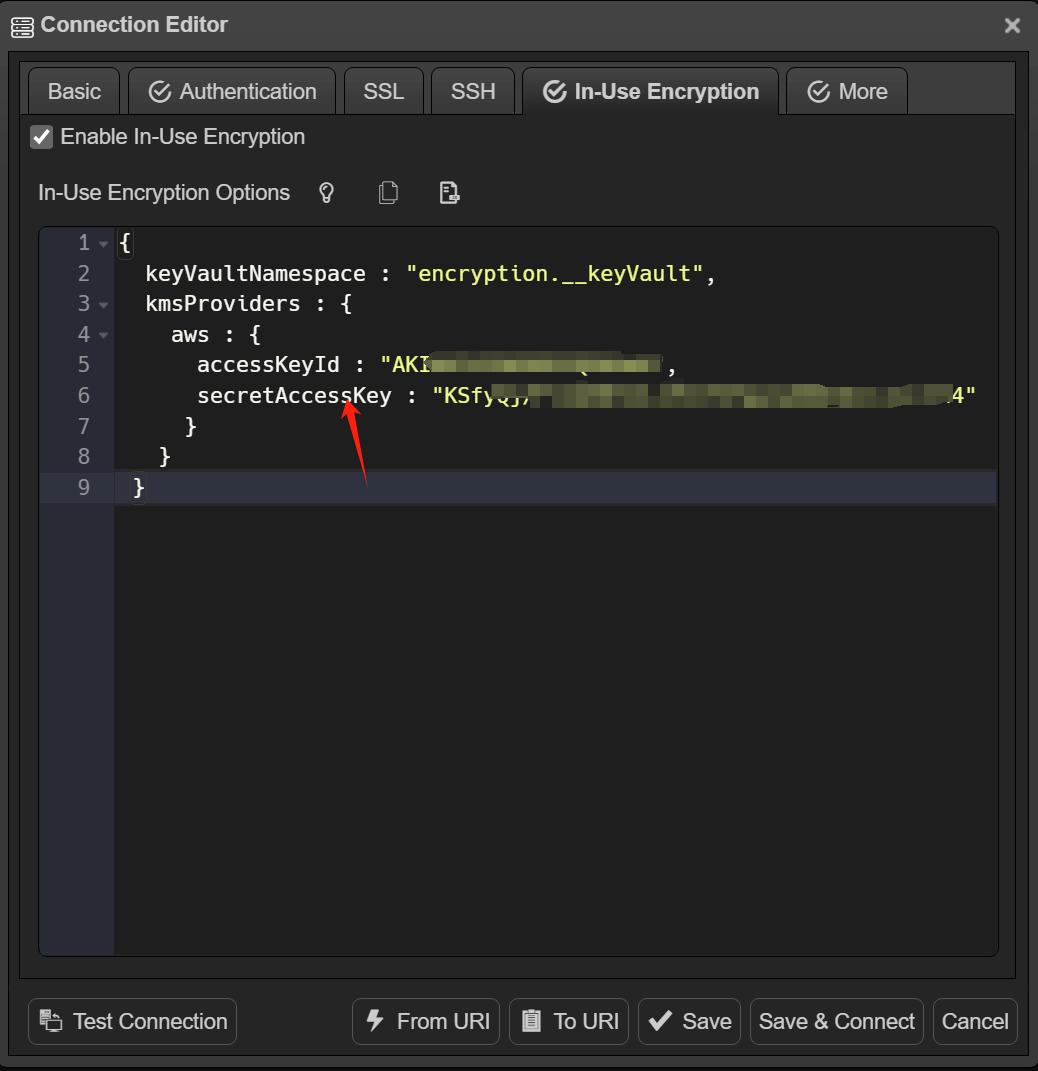Collapse the aws fold on line 4

(103, 335)
